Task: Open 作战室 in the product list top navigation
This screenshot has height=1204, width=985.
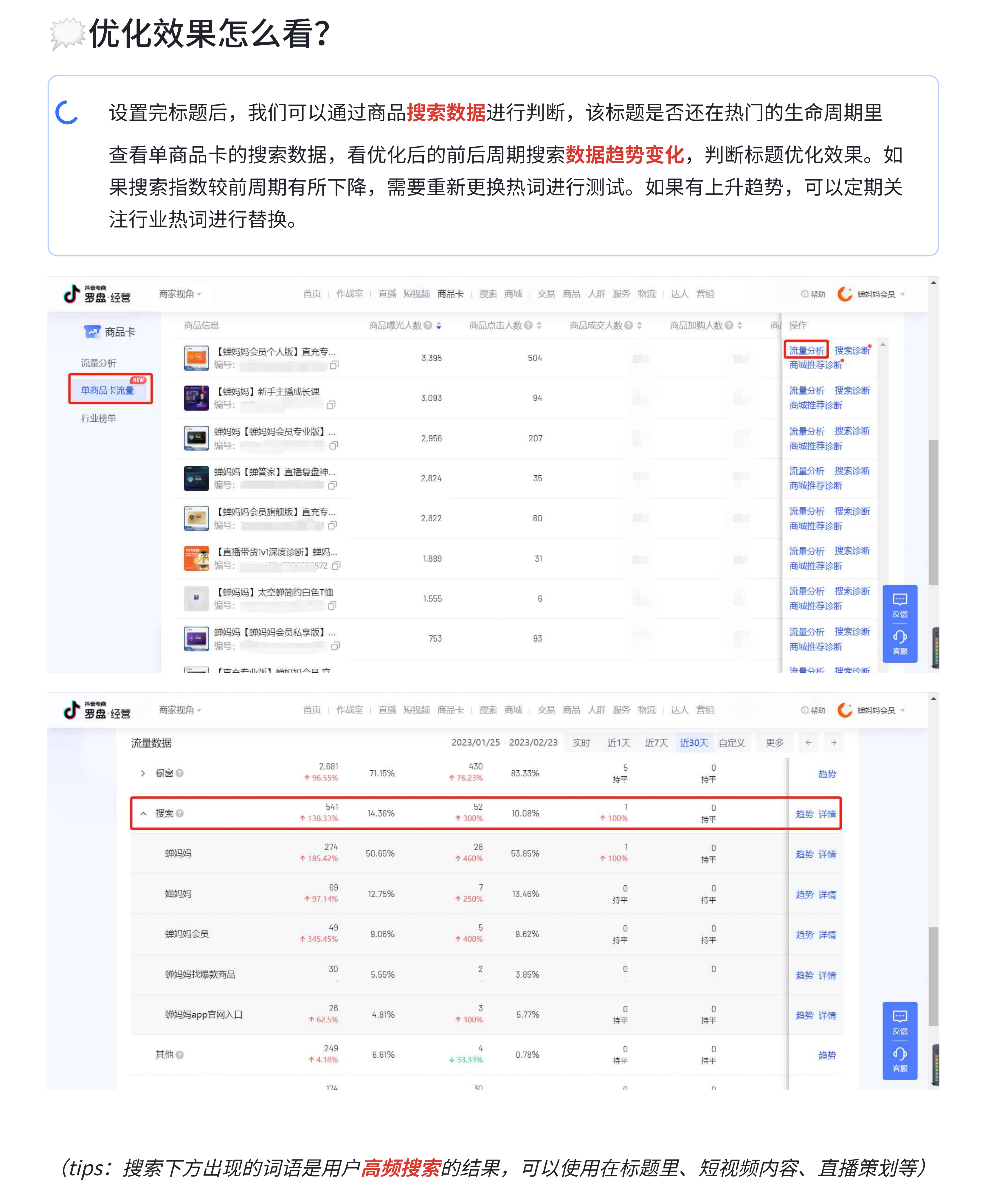Action: point(350,294)
